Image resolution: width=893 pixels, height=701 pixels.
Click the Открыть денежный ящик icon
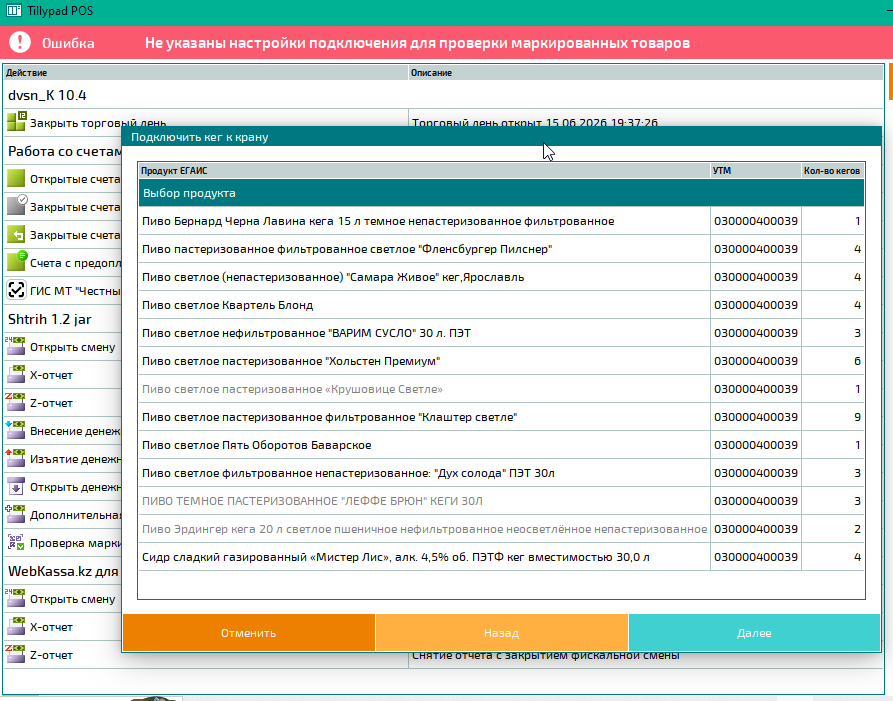point(16,486)
